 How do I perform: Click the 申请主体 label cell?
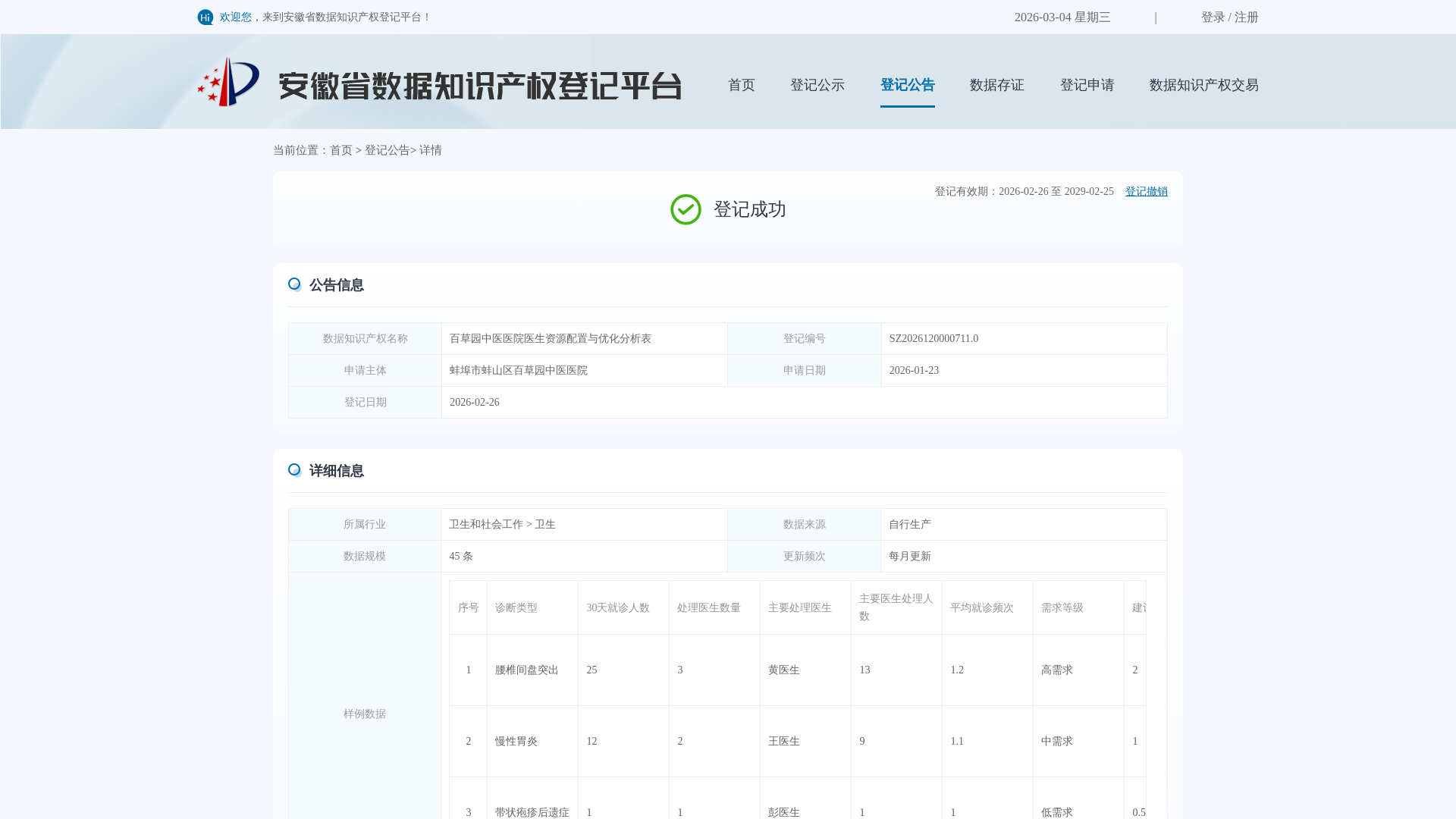coord(366,371)
